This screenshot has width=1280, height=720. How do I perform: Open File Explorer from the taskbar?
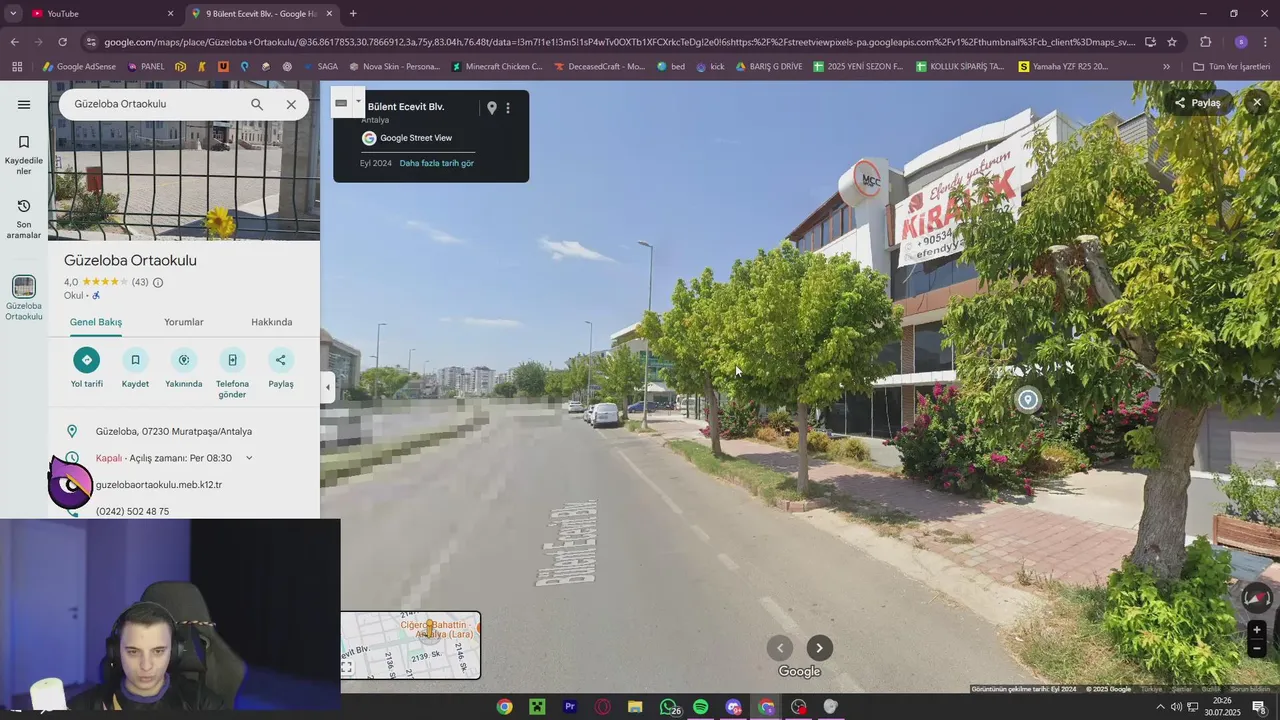point(635,707)
